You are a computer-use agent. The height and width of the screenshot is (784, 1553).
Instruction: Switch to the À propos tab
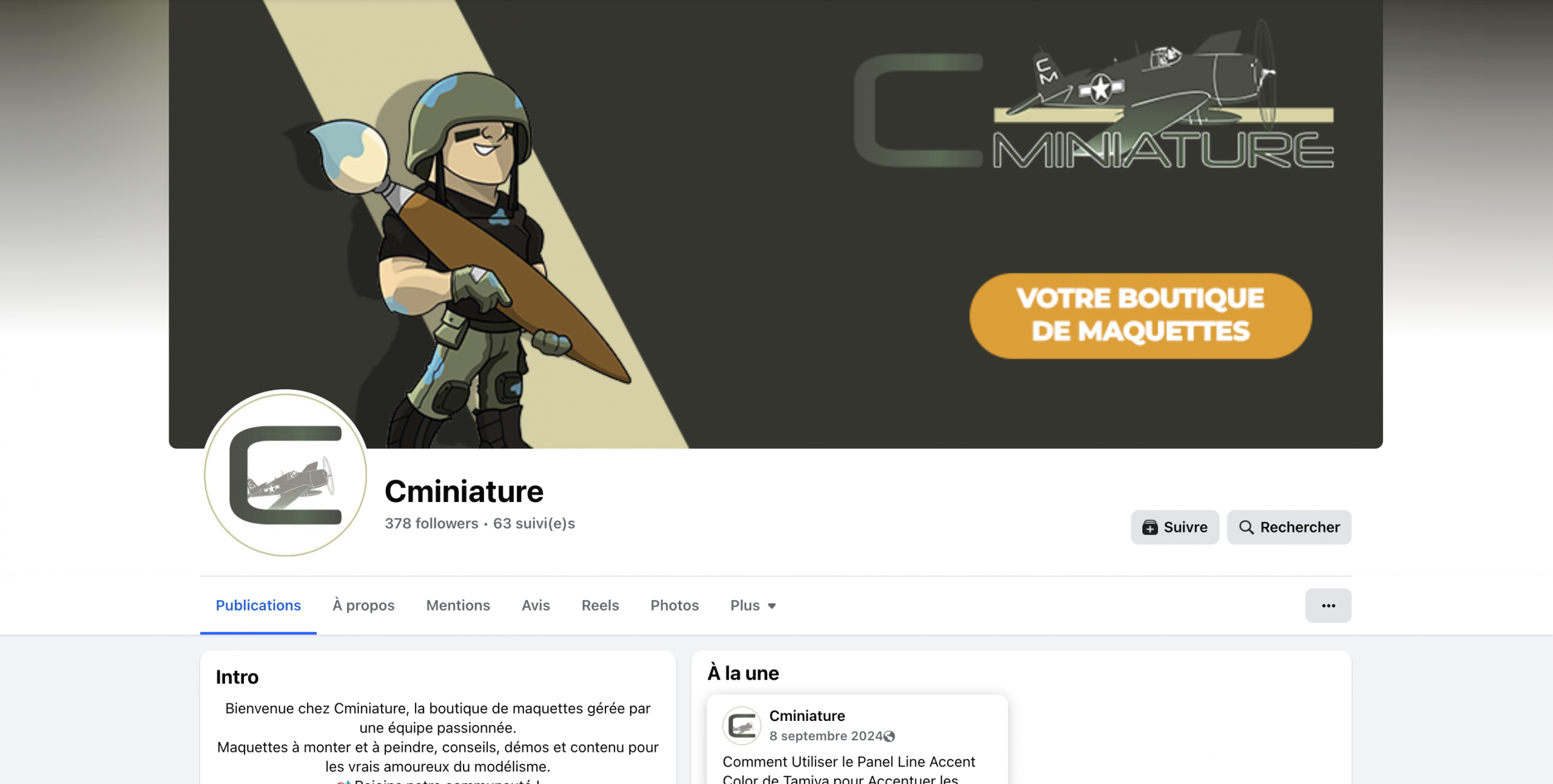pyautogui.click(x=363, y=605)
